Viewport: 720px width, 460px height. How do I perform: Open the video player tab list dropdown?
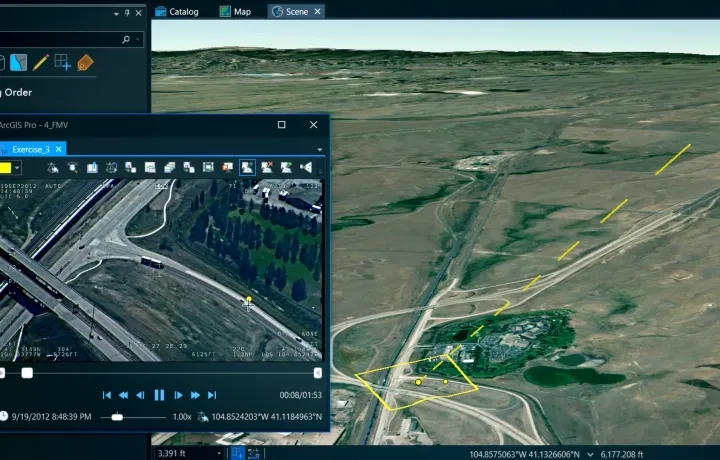[320, 150]
